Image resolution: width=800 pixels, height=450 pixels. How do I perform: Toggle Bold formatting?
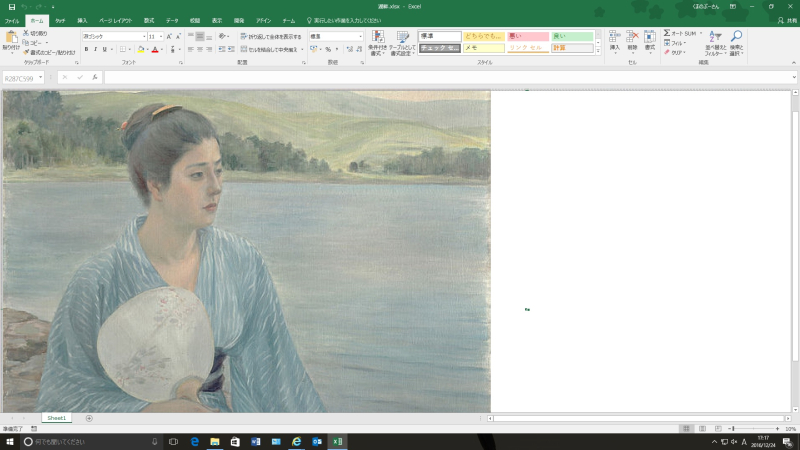pyautogui.click(x=86, y=49)
